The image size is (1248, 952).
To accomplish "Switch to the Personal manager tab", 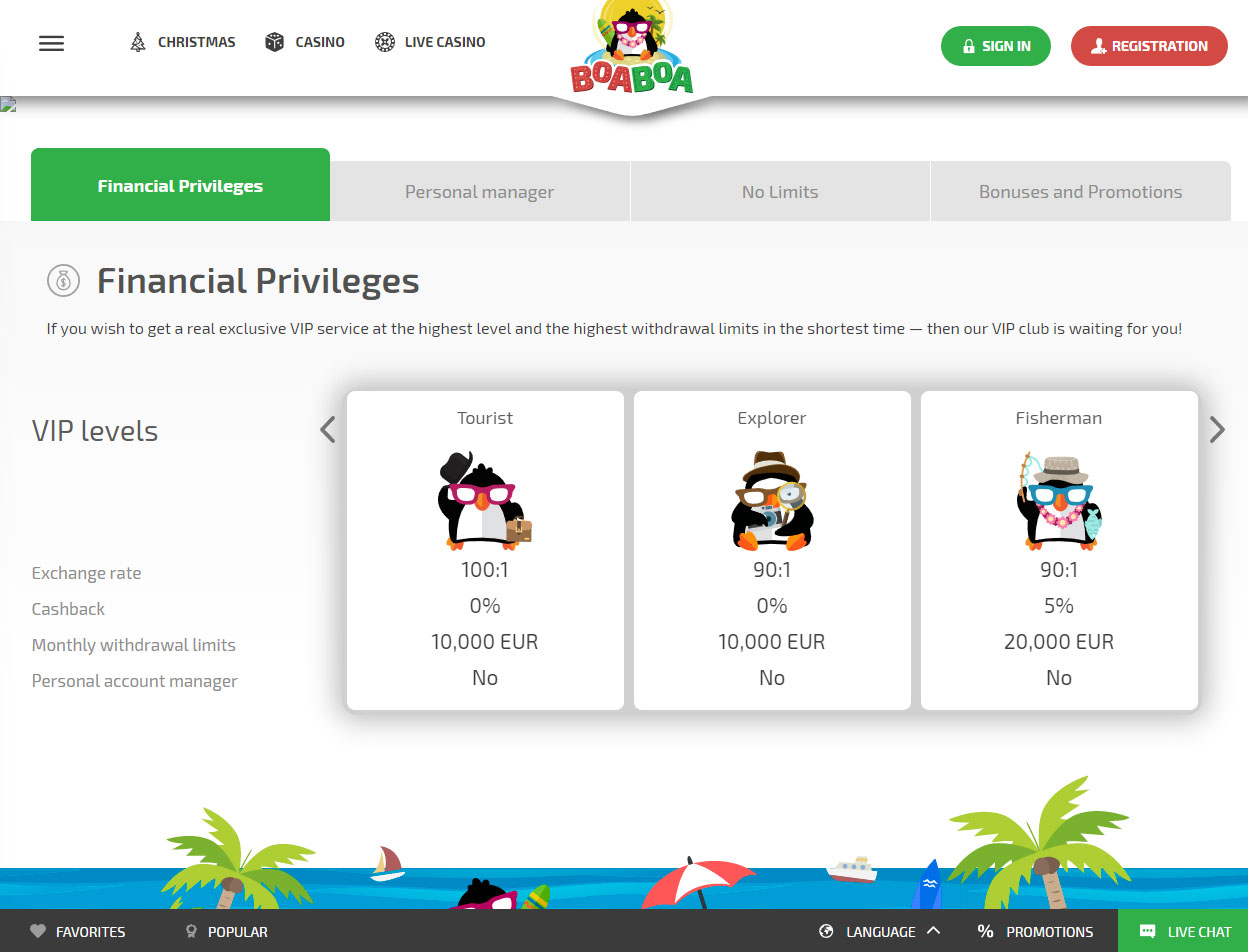I will click(x=480, y=191).
